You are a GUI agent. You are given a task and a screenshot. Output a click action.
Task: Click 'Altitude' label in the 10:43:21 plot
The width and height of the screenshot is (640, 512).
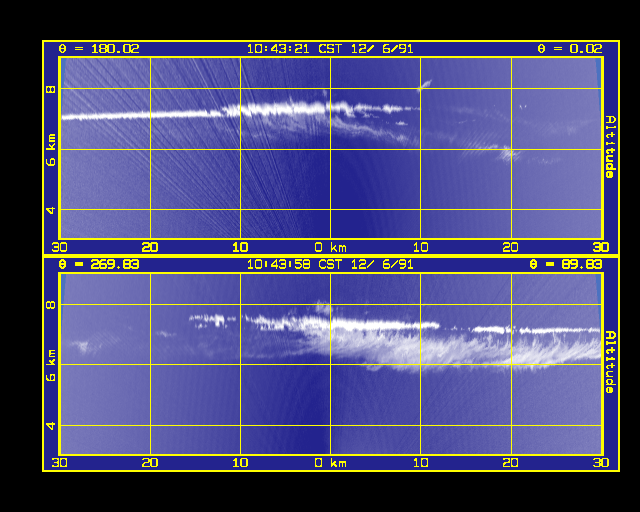coord(610,147)
